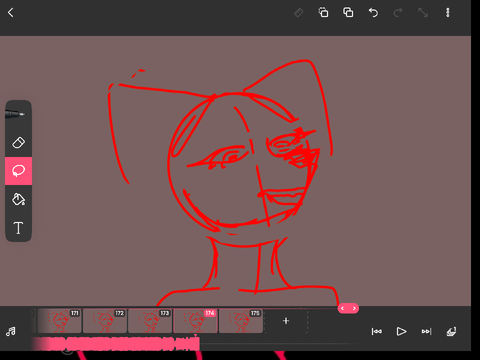Select frame 172 thumbnail

pyautogui.click(x=105, y=321)
